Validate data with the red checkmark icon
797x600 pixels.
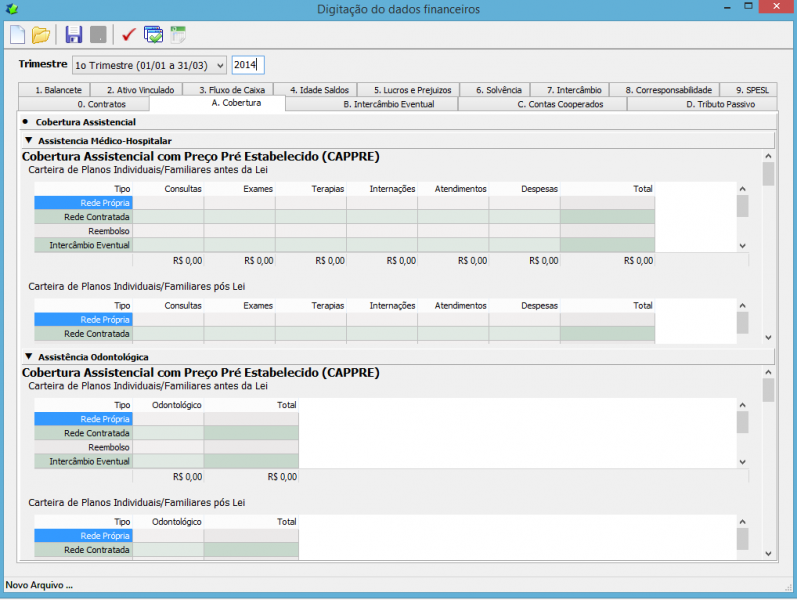129,35
